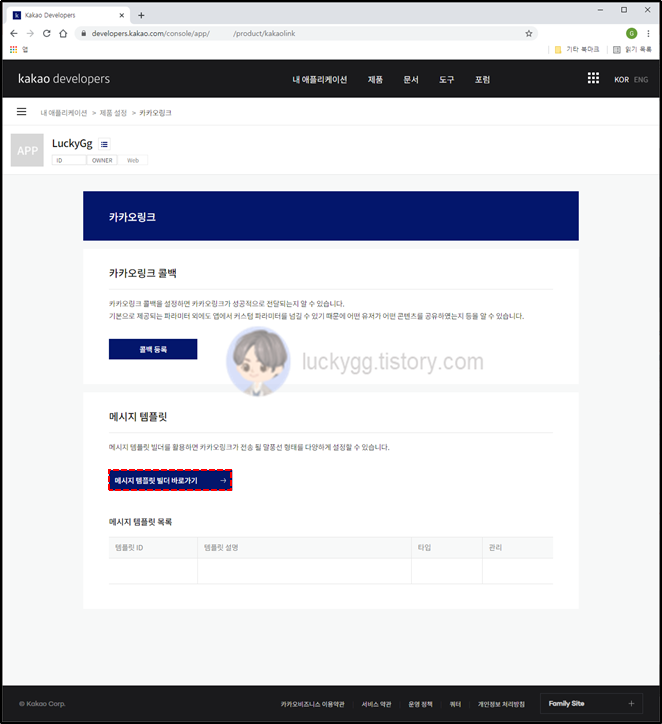
Task: Open 서비스 약관 footer link
Action: click(x=376, y=704)
